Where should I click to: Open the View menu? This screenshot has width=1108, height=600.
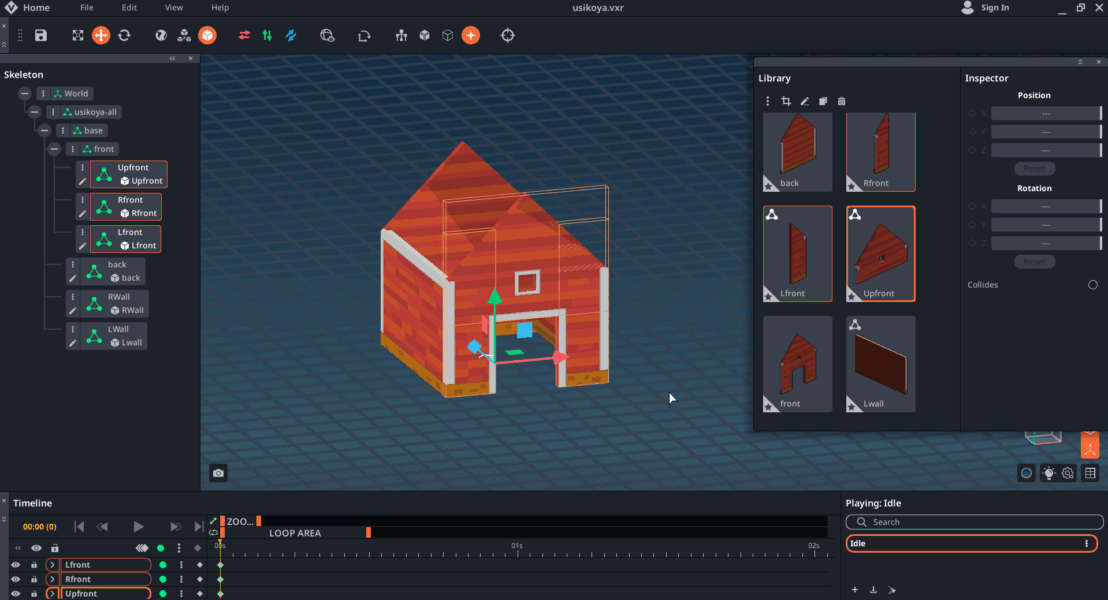click(174, 8)
